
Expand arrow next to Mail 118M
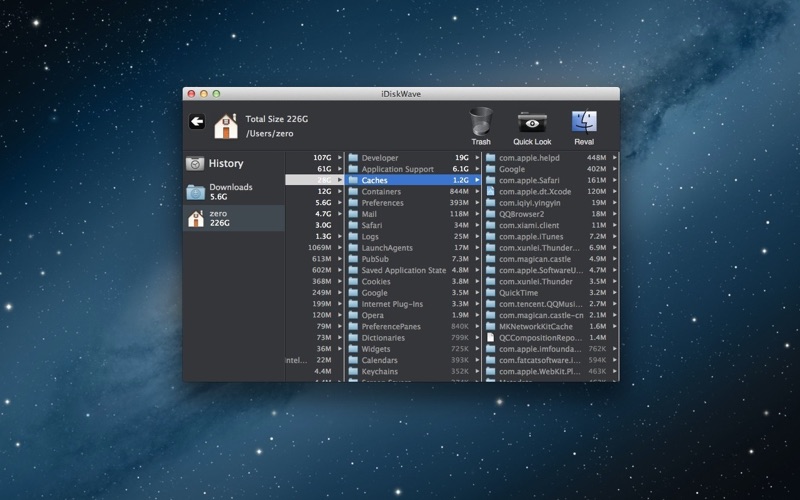click(477, 214)
